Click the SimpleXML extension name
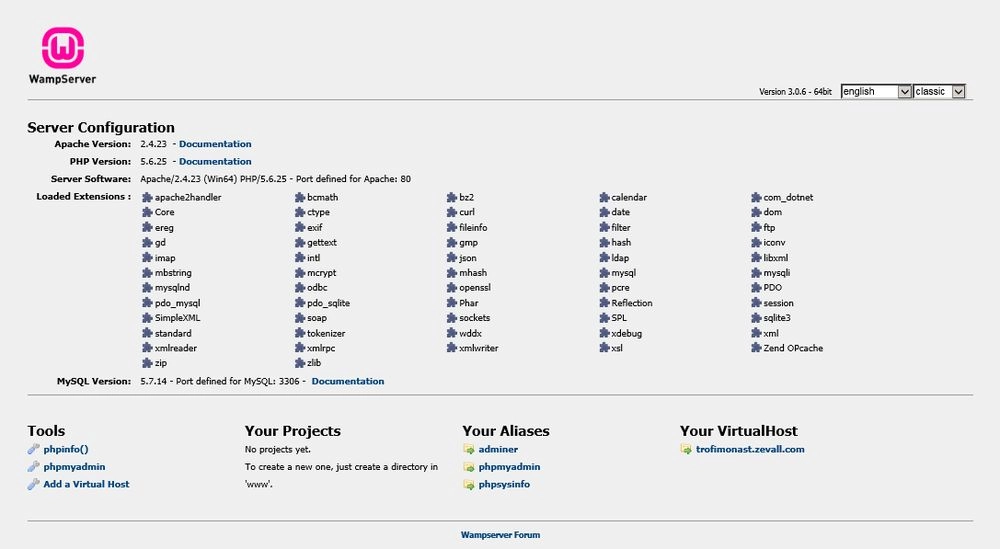 (x=177, y=318)
